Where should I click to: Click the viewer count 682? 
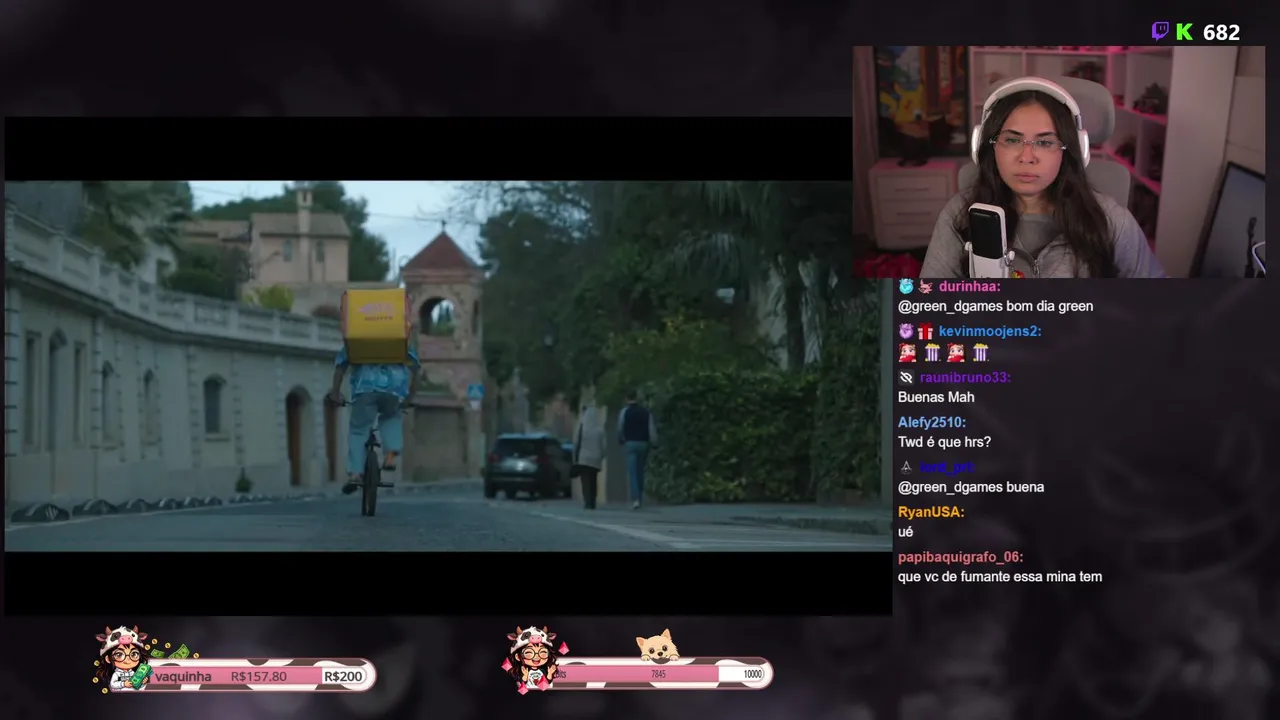coord(1221,33)
